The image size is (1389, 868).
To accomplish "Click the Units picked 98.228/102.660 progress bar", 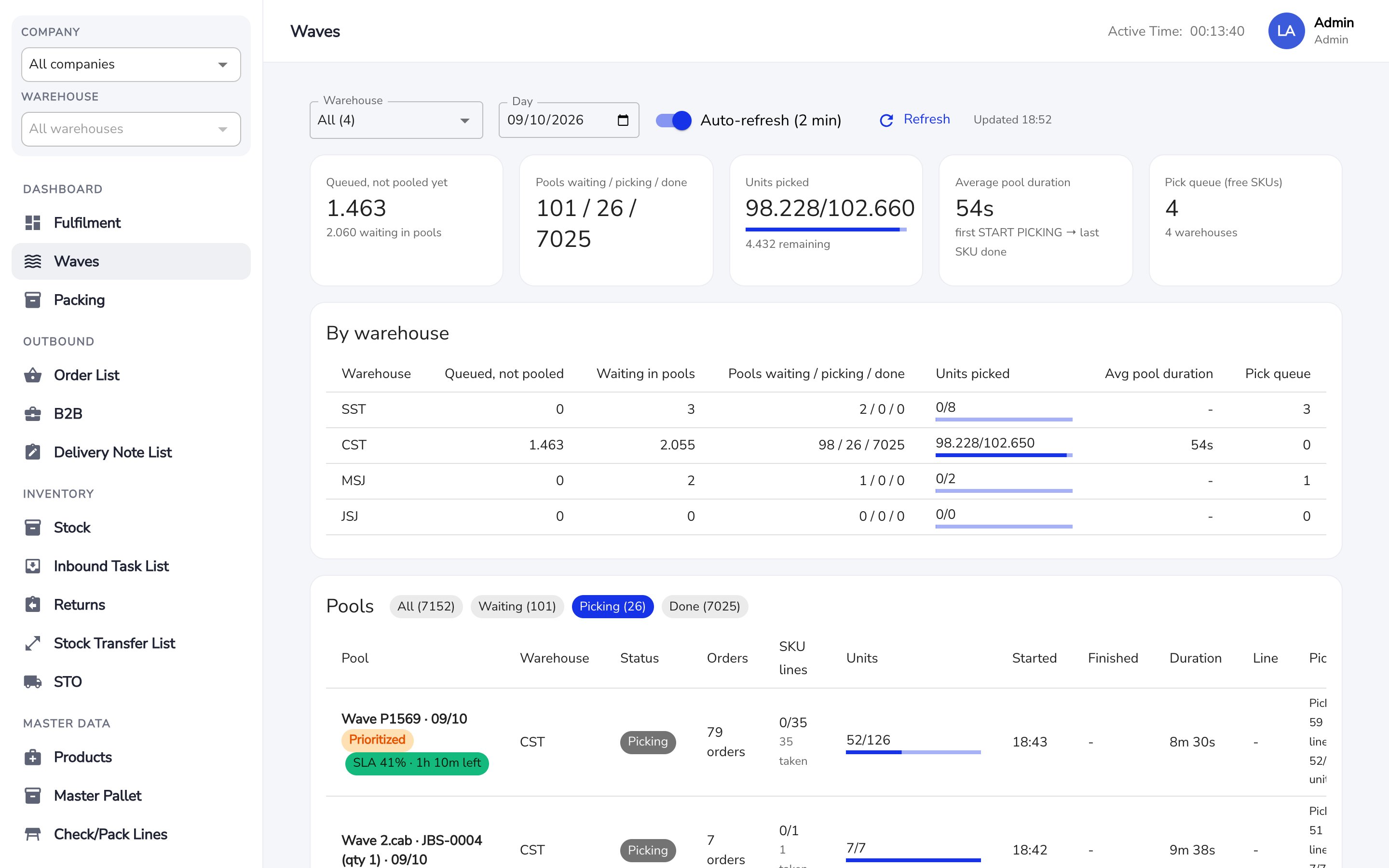I will coord(825,230).
